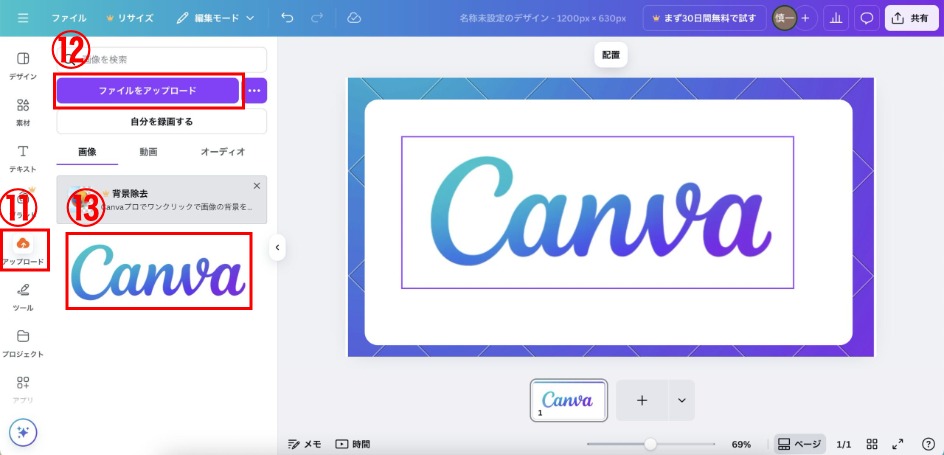The image size is (944, 455).
Task: Add a collaborator with plus icon
Action: pyautogui.click(x=805, y=18)
